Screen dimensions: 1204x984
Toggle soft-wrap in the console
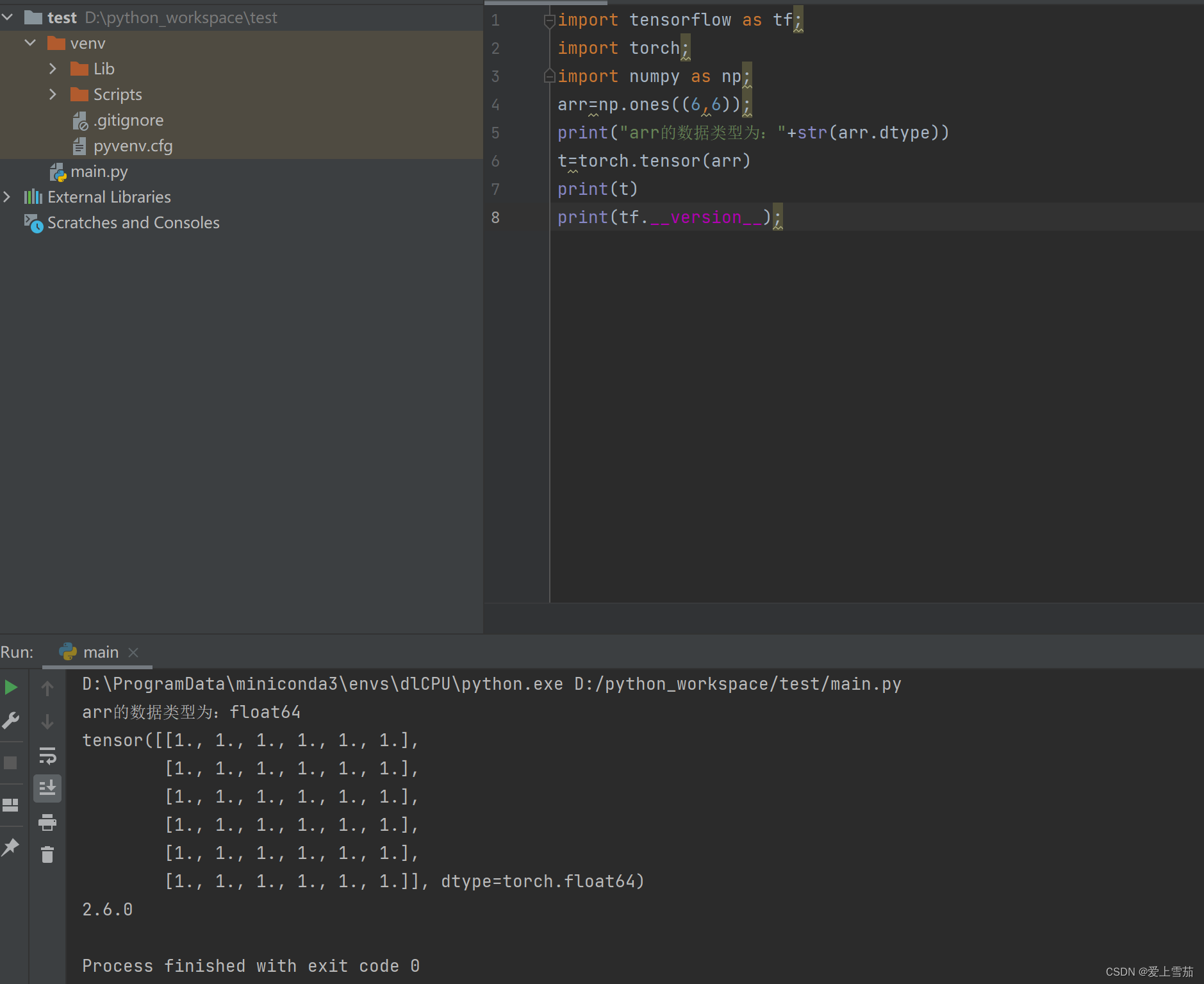pos(47,755)
